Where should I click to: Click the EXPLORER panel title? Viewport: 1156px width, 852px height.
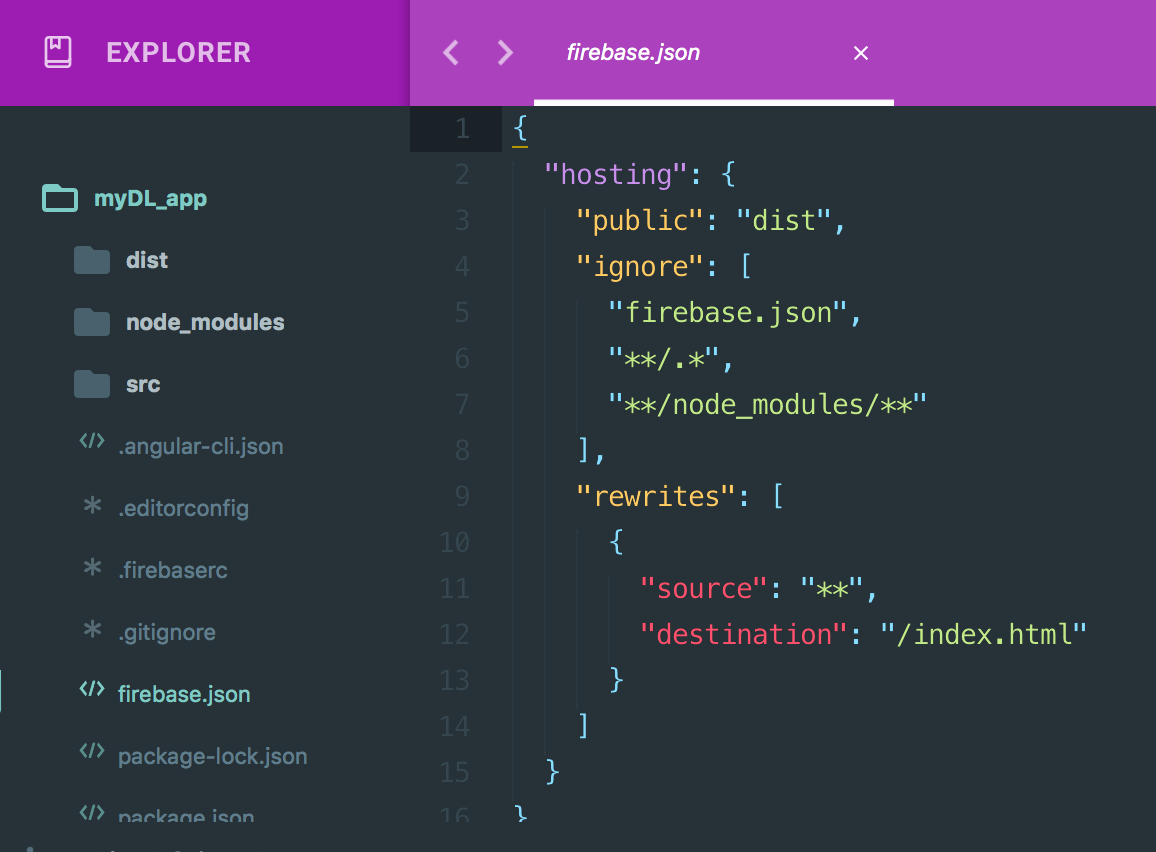point(178,52)
